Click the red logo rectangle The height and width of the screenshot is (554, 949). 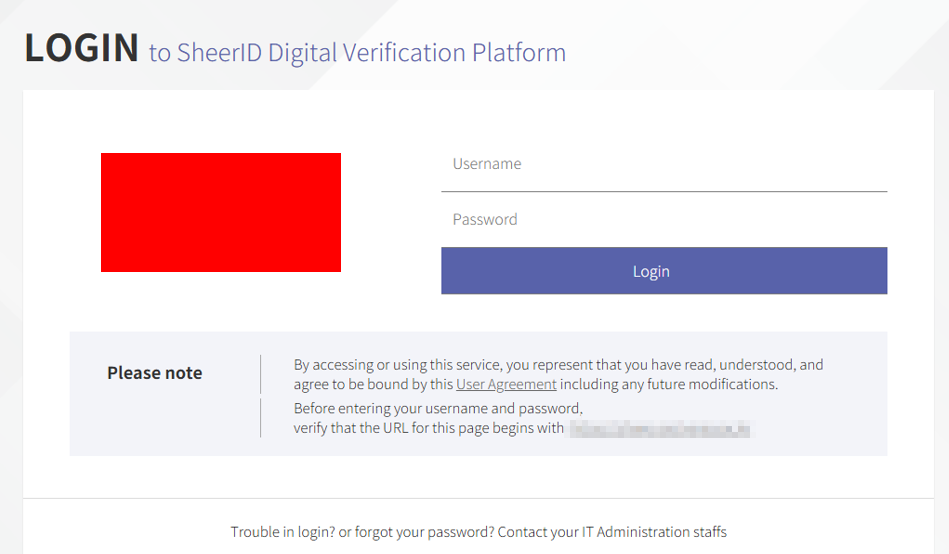pos(221,212)
